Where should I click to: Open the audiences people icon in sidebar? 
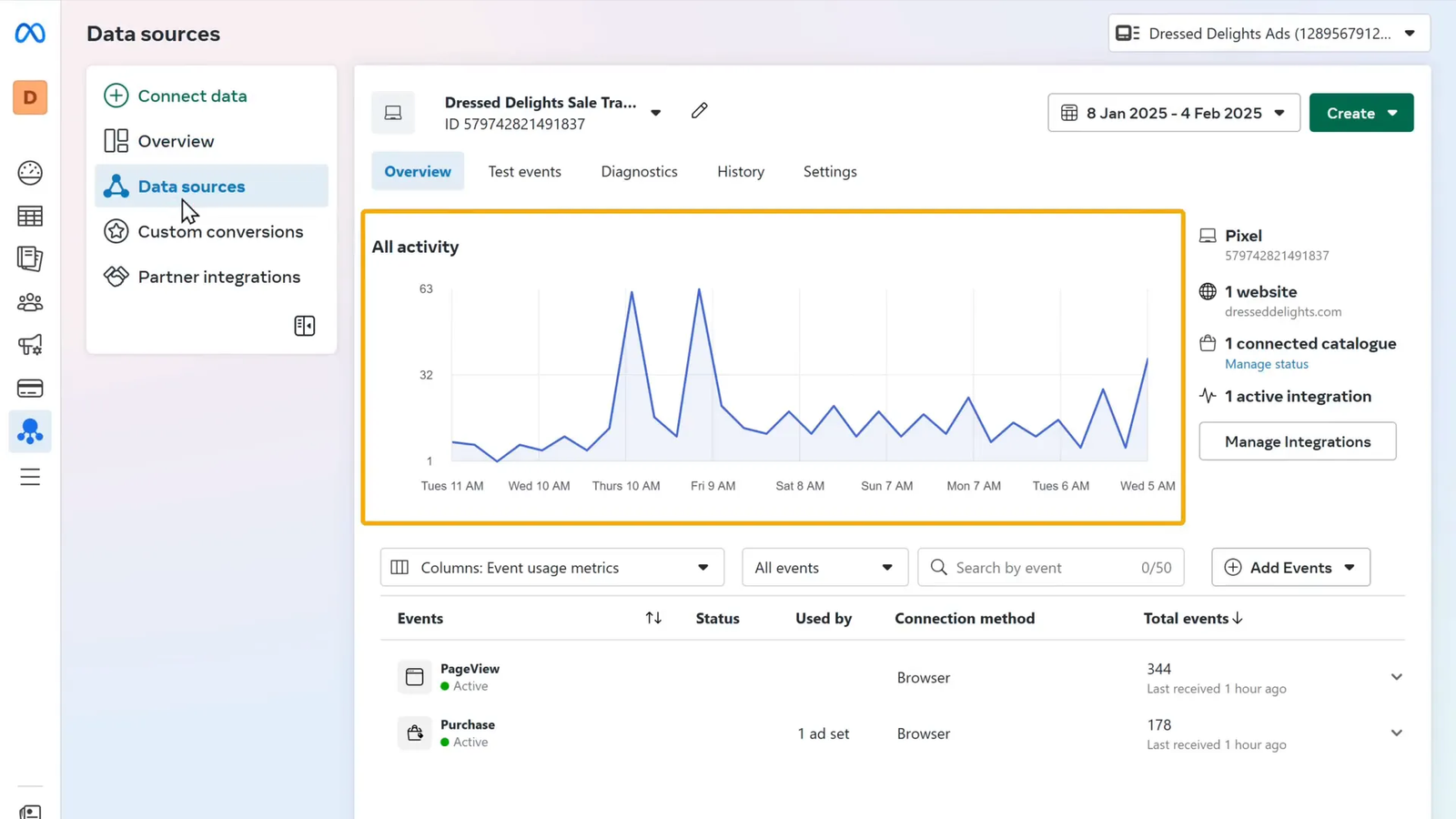pos(30,302)
